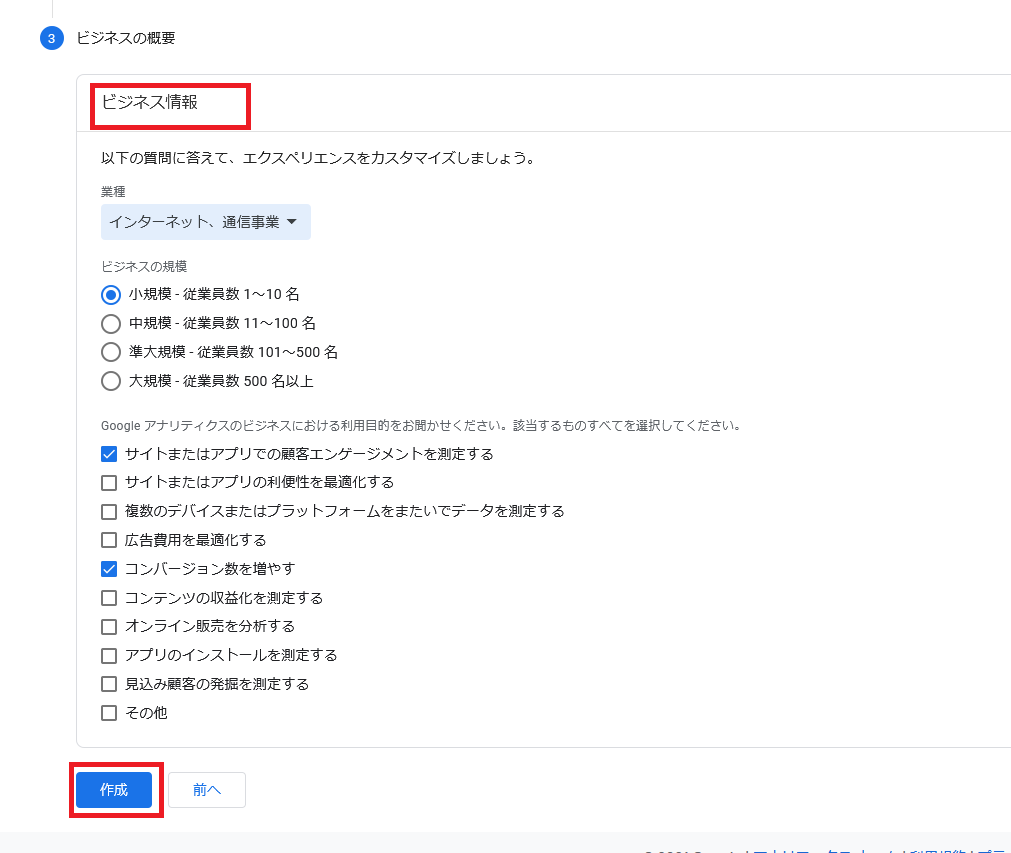Uncheck コンバージョン数を増やす
Screen dimensions: 1011x853
110,569
